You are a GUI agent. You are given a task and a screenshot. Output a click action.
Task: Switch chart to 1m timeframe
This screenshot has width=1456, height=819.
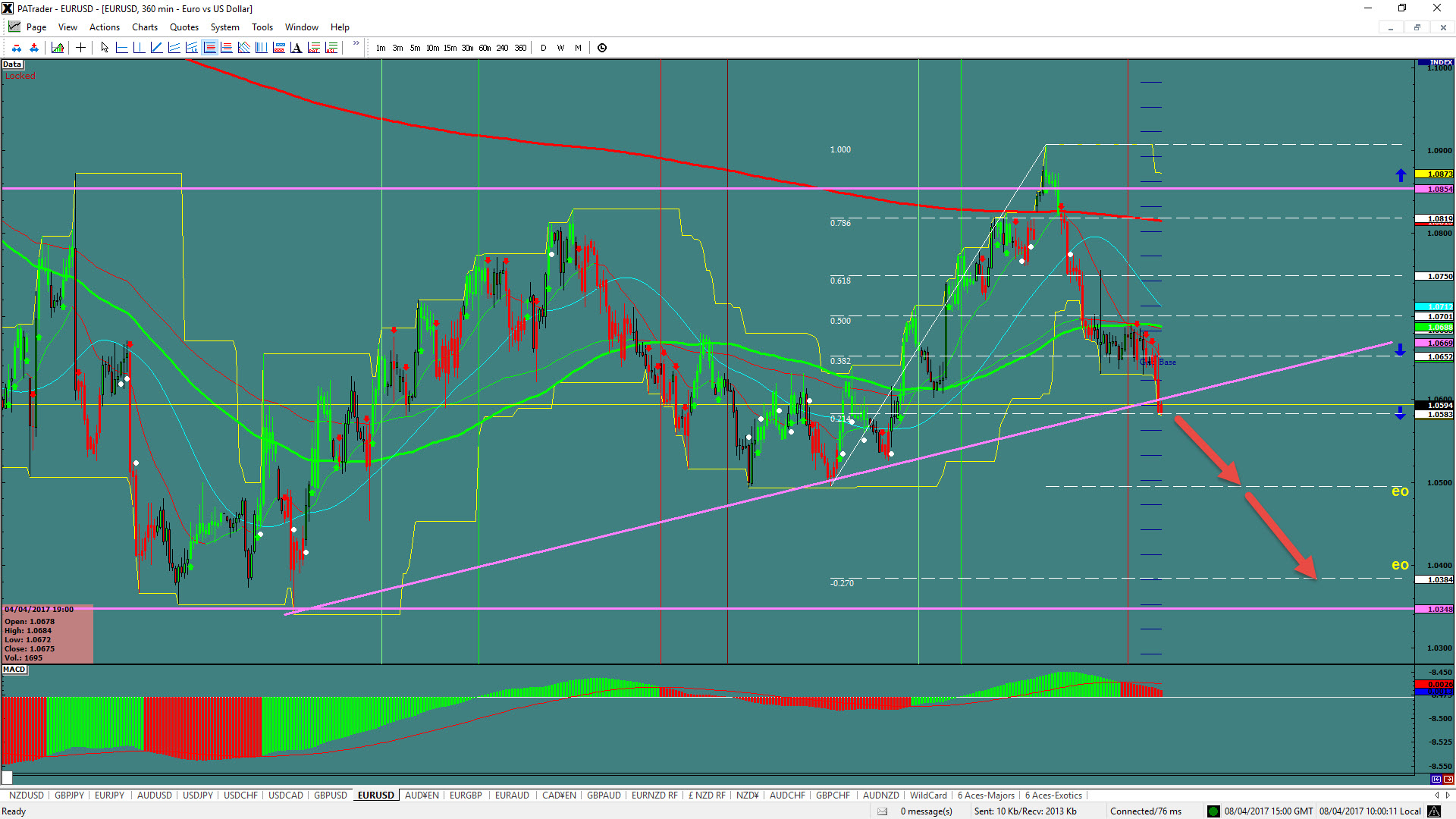tap(381, 48)
